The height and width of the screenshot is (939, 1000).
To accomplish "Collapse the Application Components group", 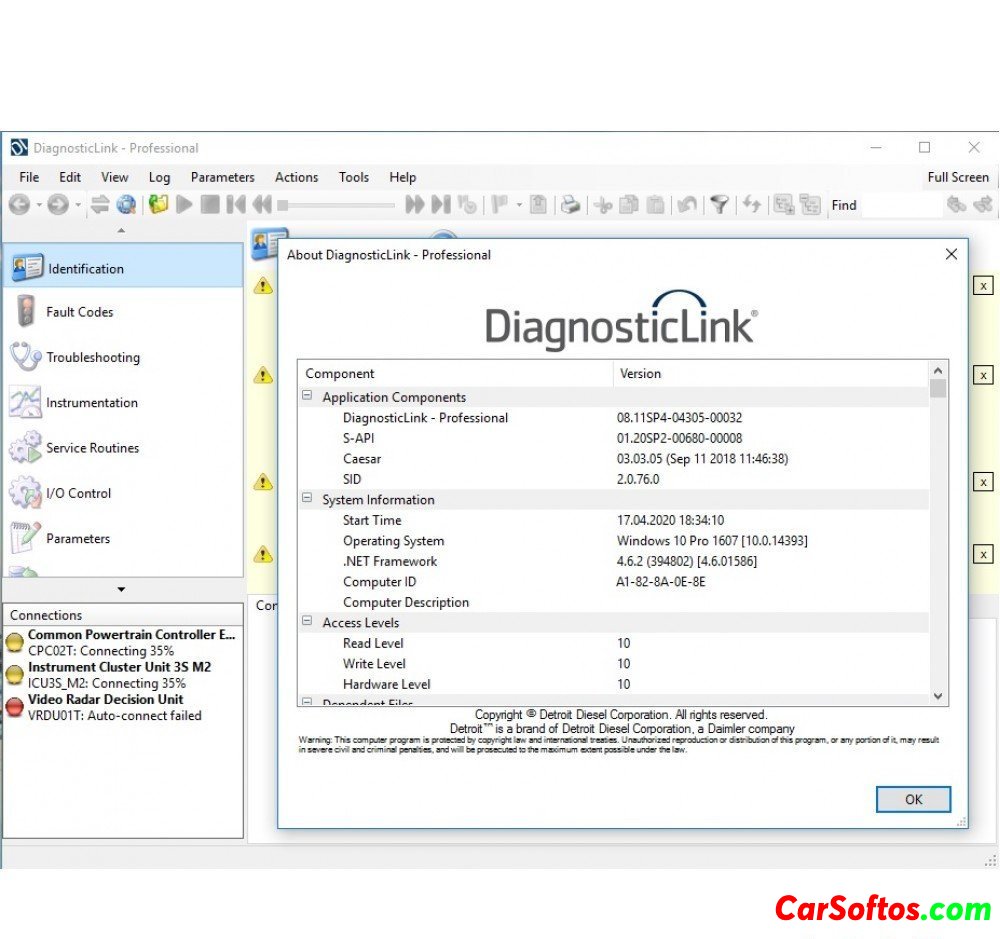I will click(x=307, y=397).
